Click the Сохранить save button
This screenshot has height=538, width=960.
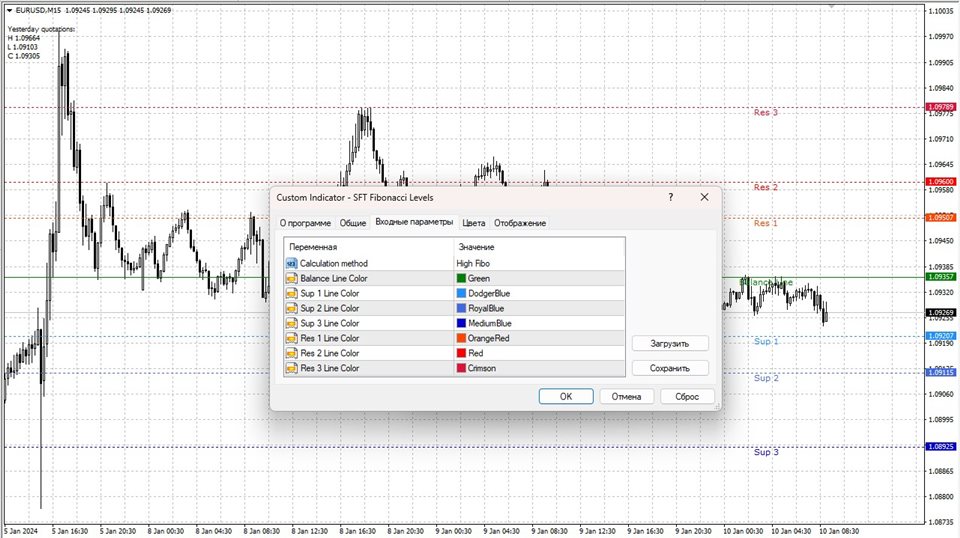[x=670, y=368]
